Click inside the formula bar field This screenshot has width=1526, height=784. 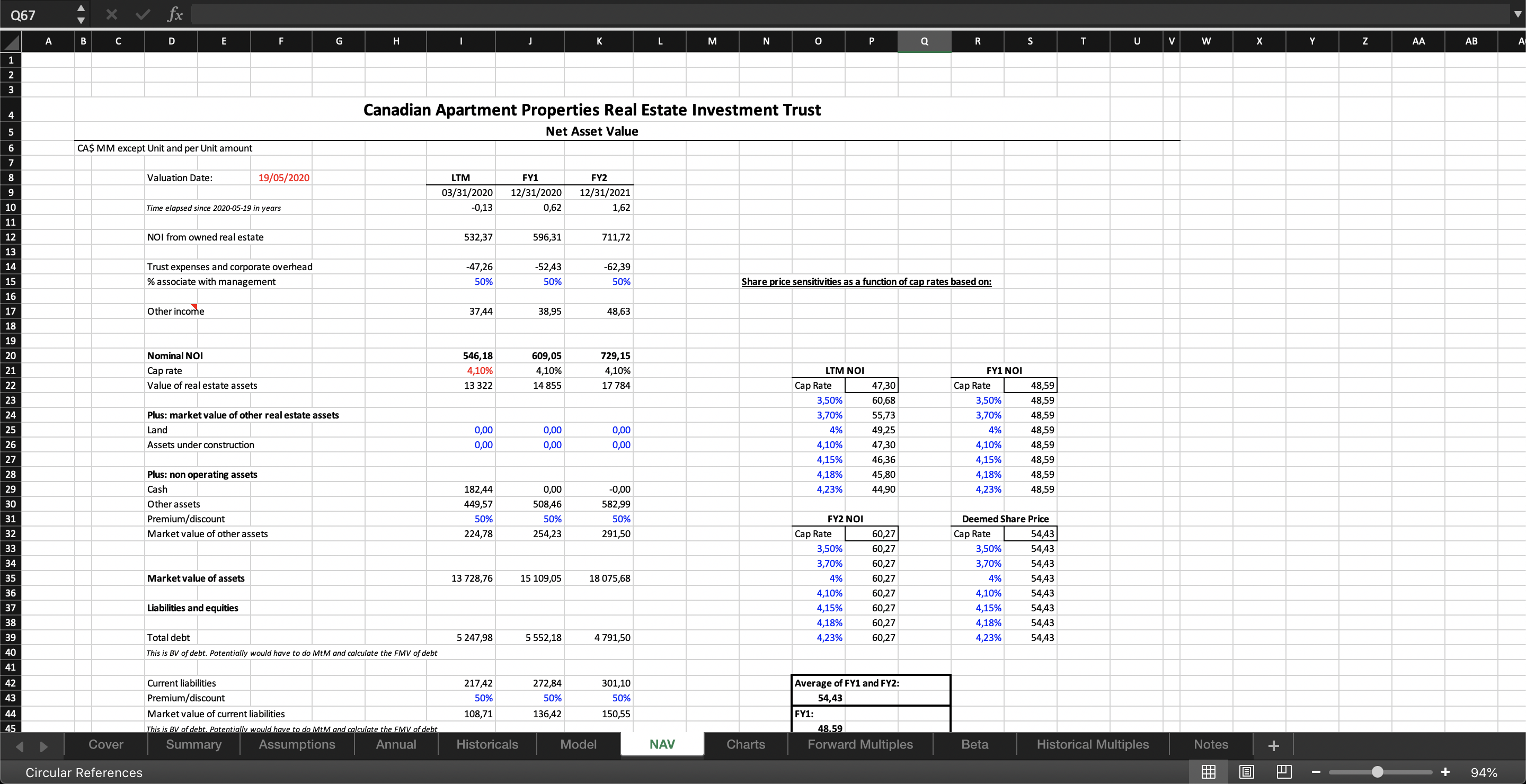850,14
